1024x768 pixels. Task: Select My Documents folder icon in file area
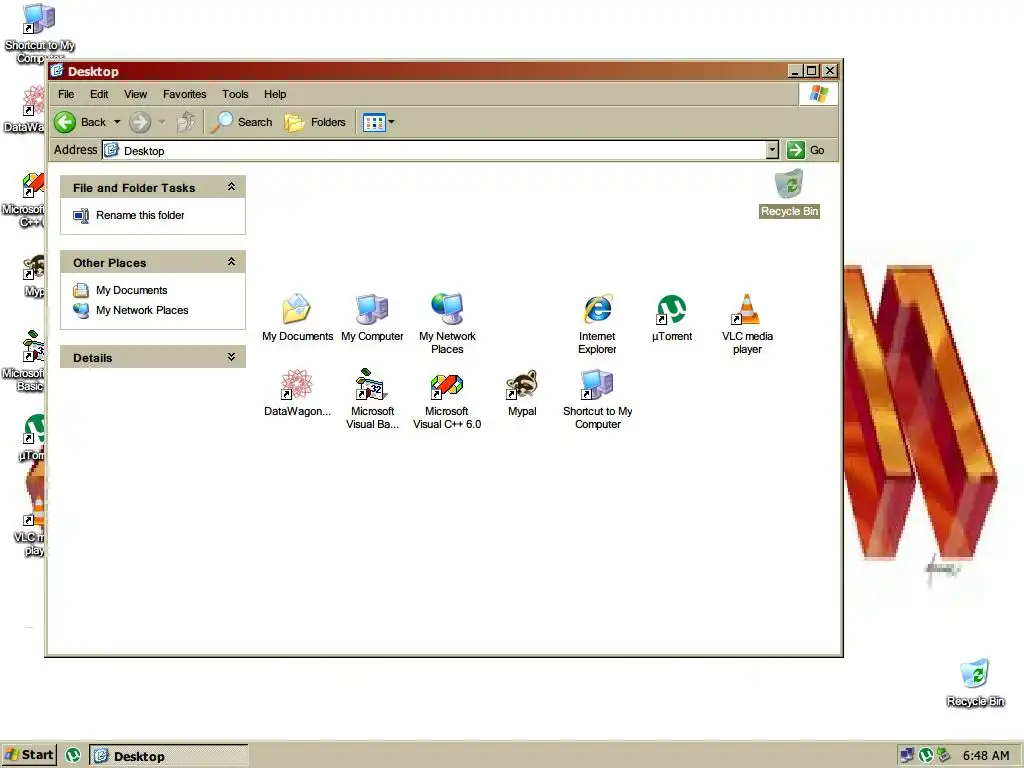[297, 317]
